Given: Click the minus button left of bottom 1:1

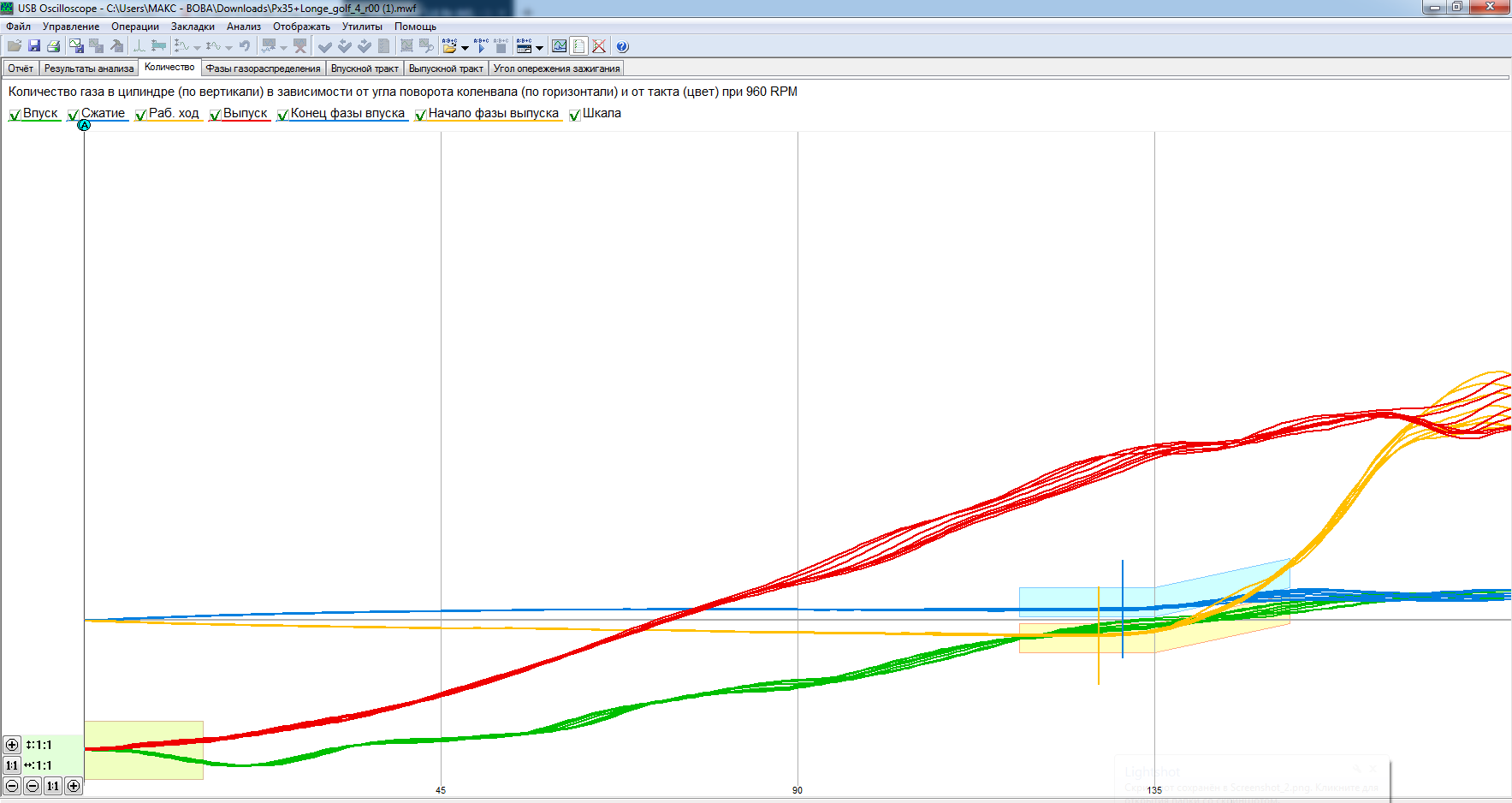Looking at the screenshot, I should [x=33, y=786].
